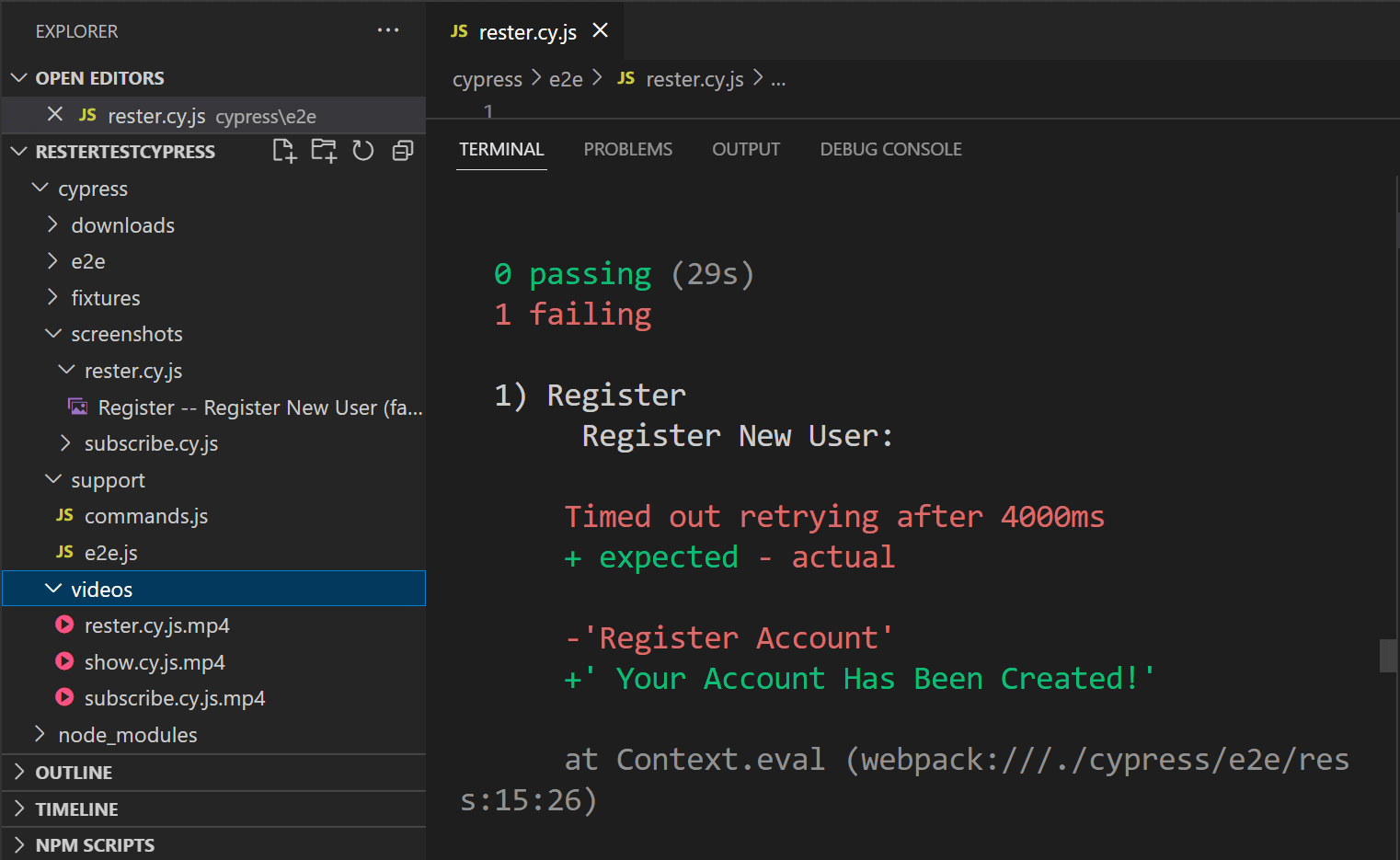Click the e2e breadcrumb in editor path

pyautogui.click(x=566, y=80)
